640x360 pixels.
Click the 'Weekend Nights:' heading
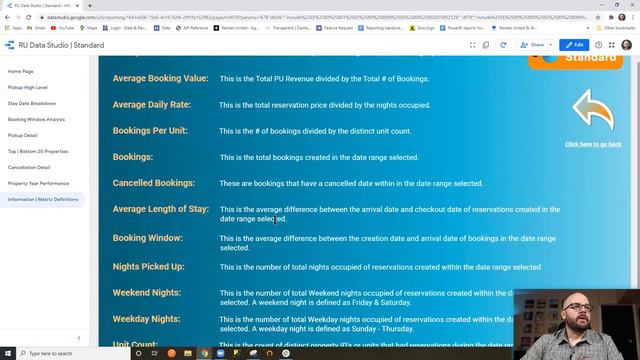[147, 293]
